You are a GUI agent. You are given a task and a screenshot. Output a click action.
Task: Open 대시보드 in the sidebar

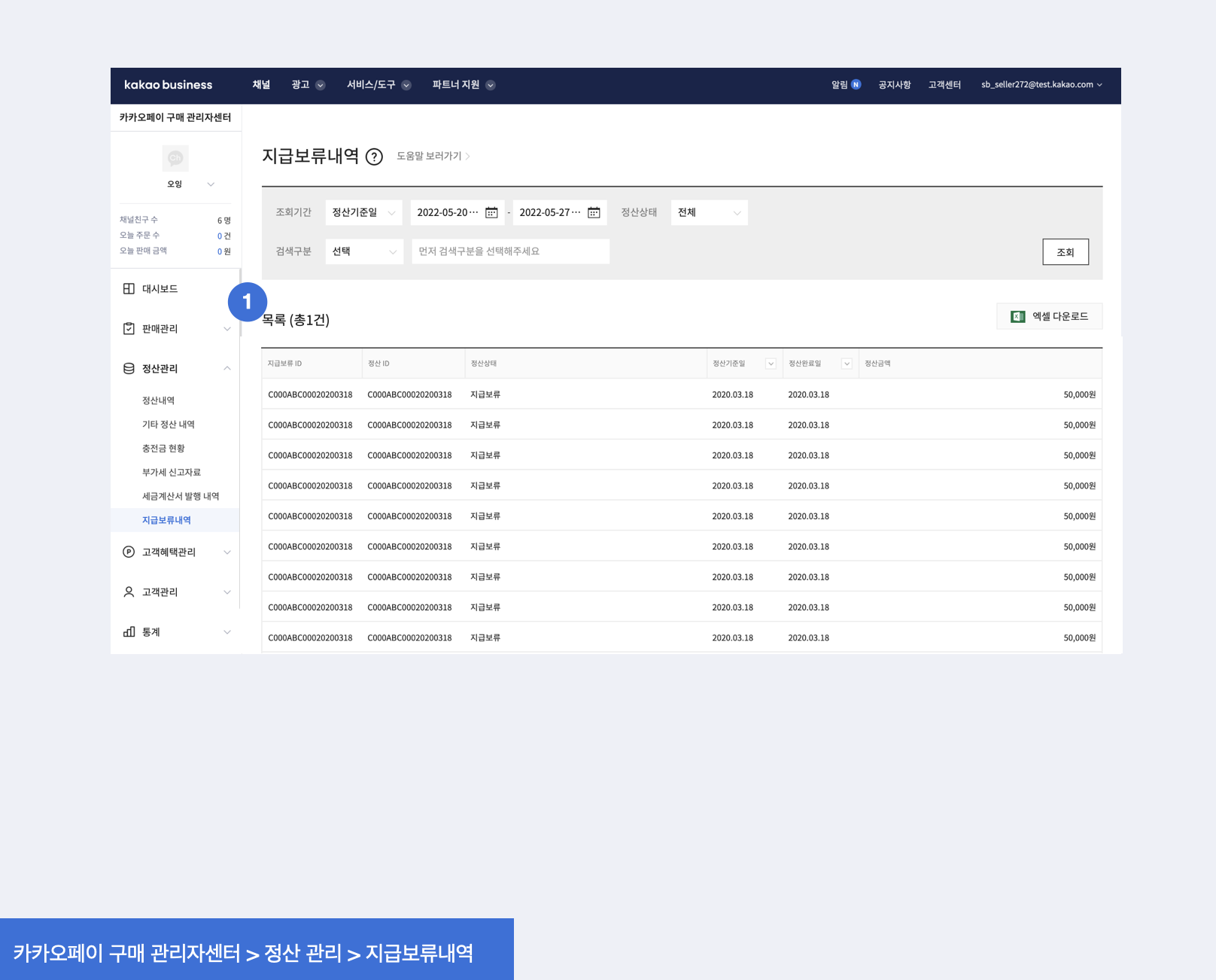[160, 289]
